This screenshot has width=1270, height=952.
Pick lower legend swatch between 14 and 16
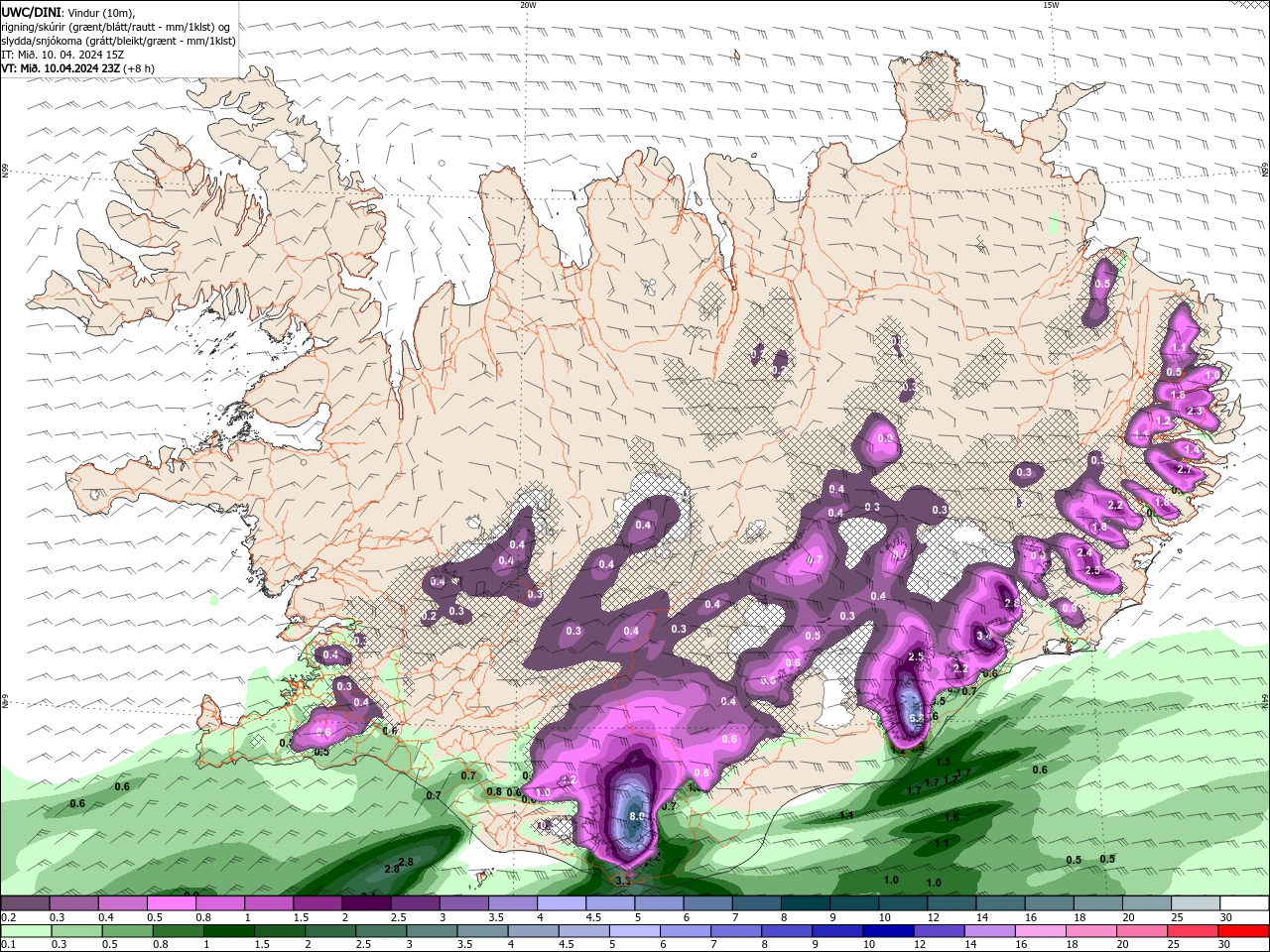[988, 931]
